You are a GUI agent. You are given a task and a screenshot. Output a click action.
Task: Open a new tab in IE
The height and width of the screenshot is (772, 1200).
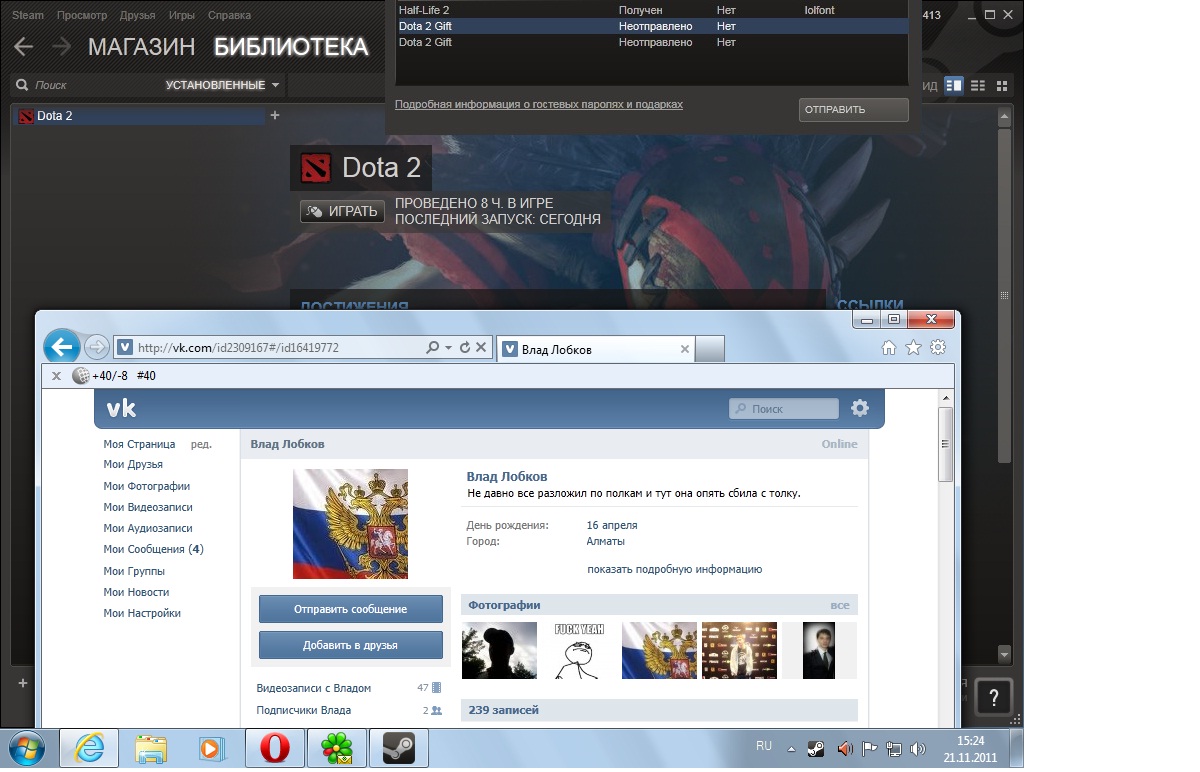(x=709, y=349)
